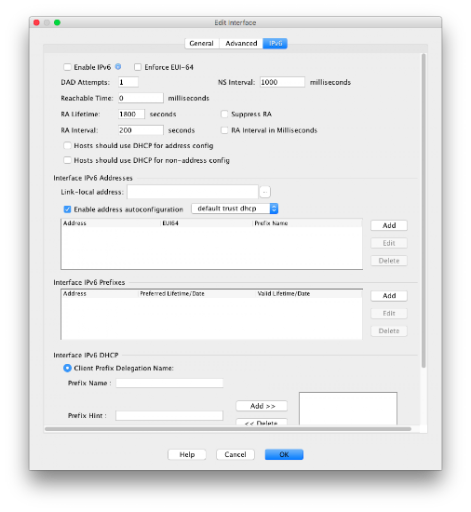Click the Add >> button
Screen dimensions: 471x512
(x=262, y=406)
